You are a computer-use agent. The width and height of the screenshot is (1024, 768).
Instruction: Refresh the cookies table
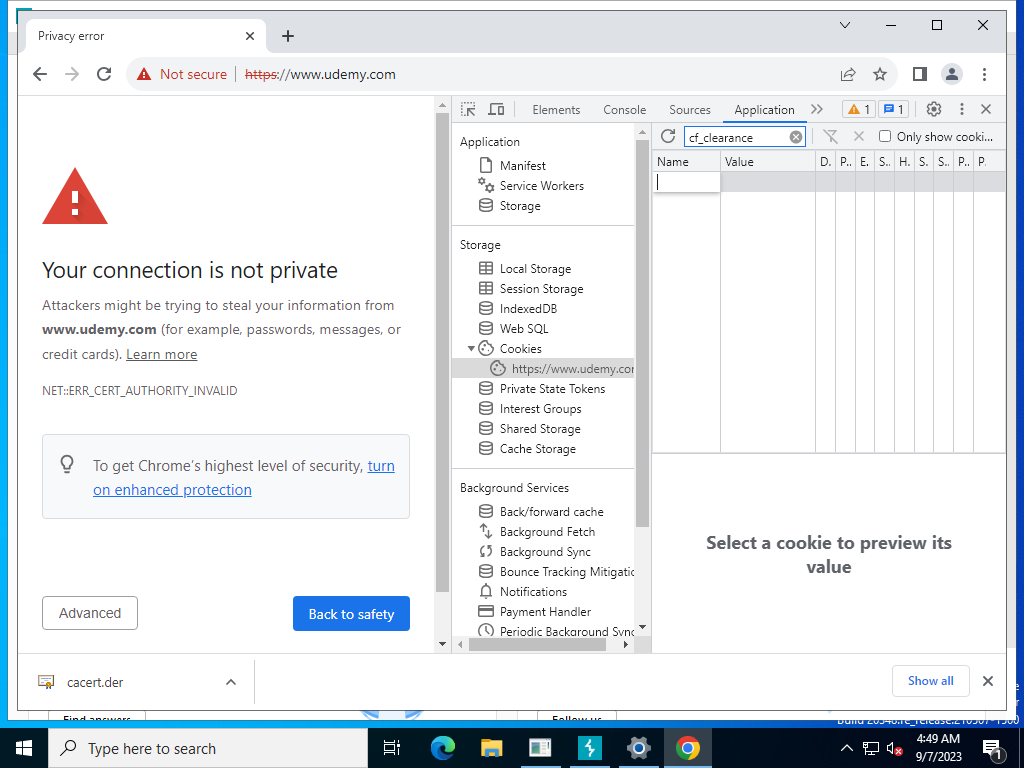point(667,136)
